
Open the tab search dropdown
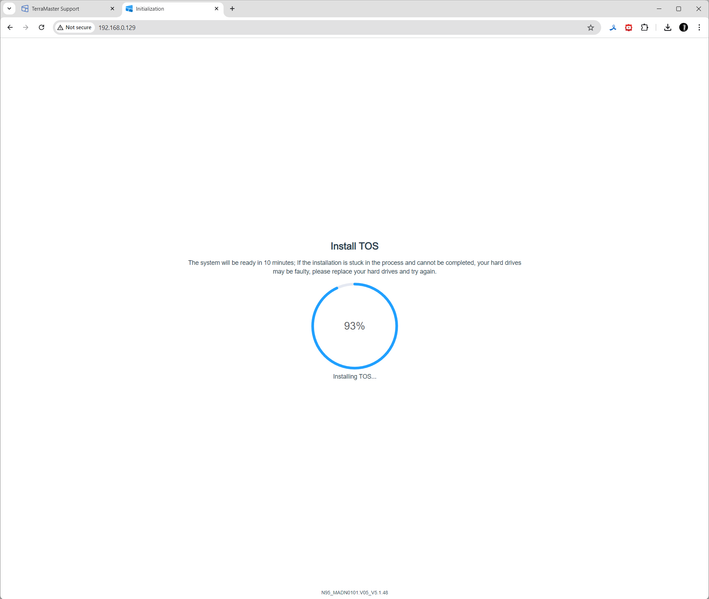click(x=9, y=9)
